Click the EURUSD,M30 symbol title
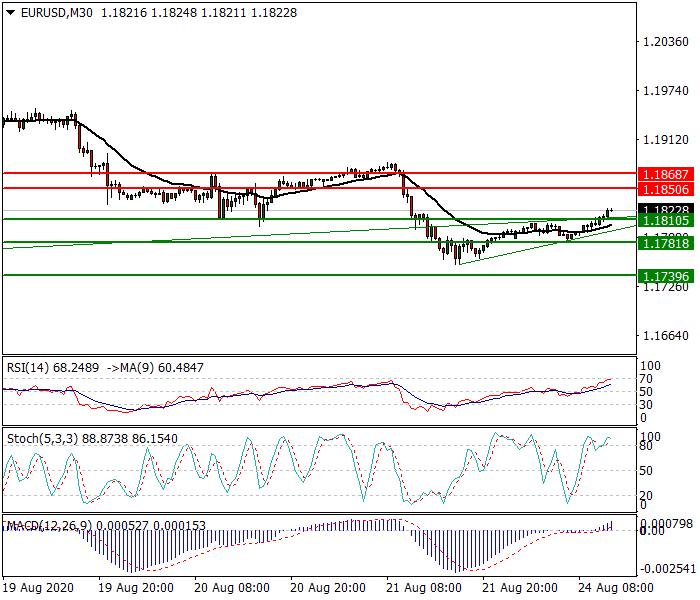The width and height of the screenshot is (700, 600). [x=57, y=13]
